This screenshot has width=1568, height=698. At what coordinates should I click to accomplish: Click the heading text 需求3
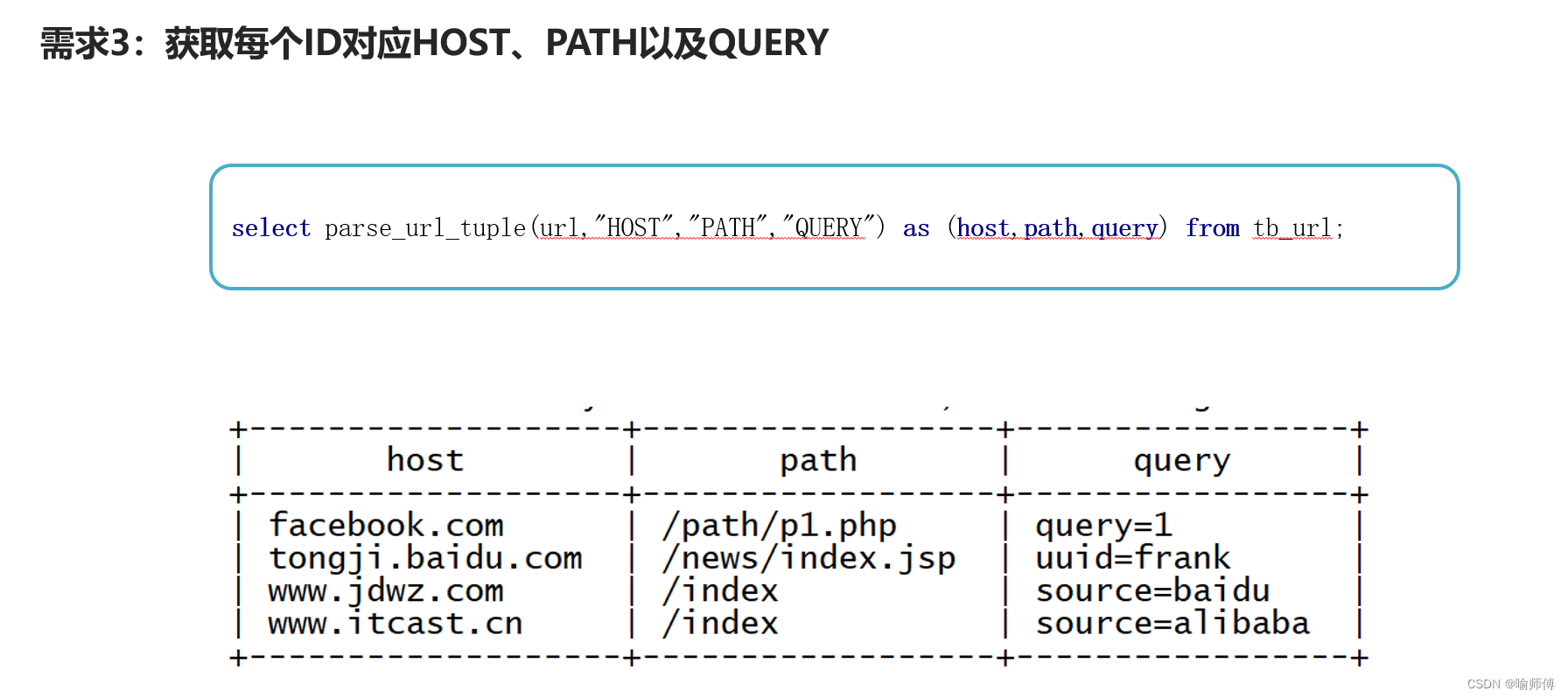point(87,43)
